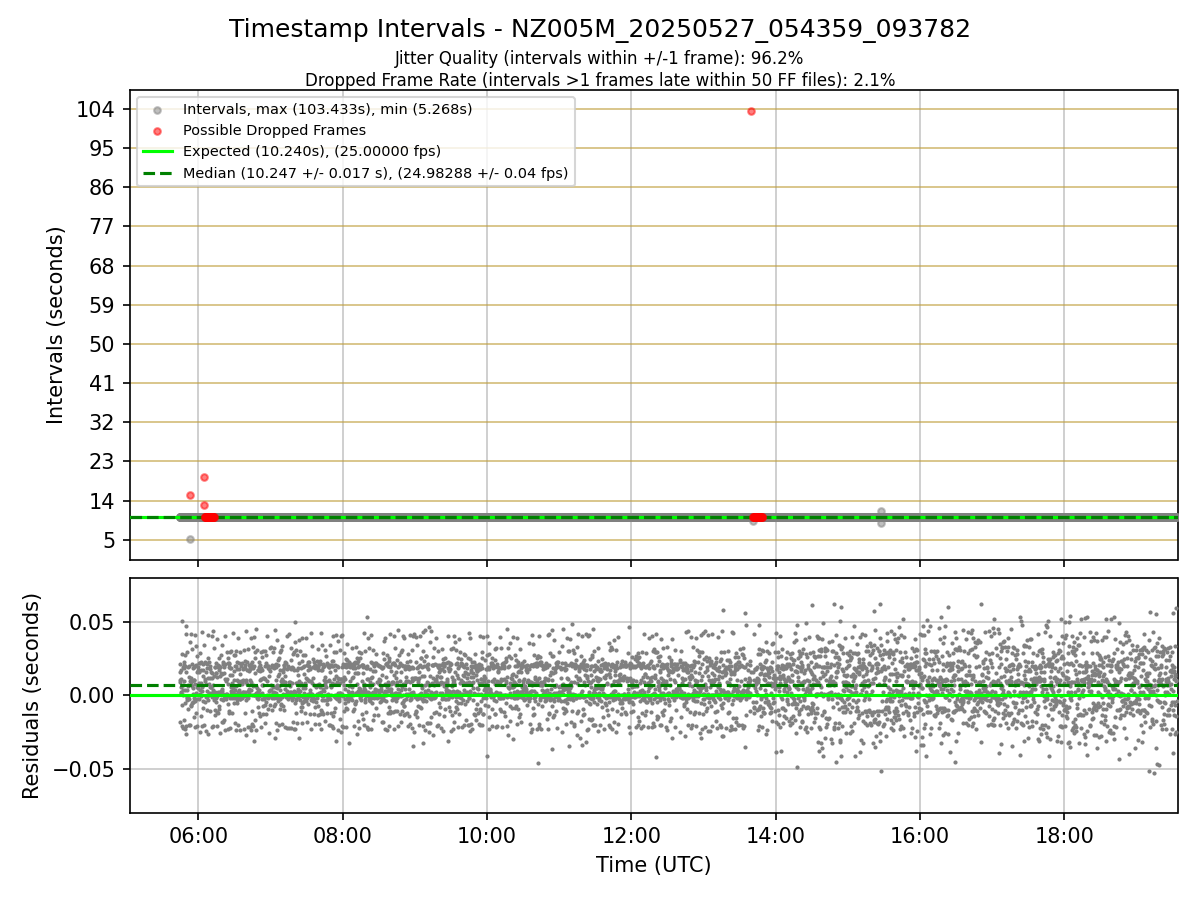Image resolution: width=1200 pixels, height=900 pixels.
Task: Click the 14 tick label on the intervals axis
Action: (102, 501)
